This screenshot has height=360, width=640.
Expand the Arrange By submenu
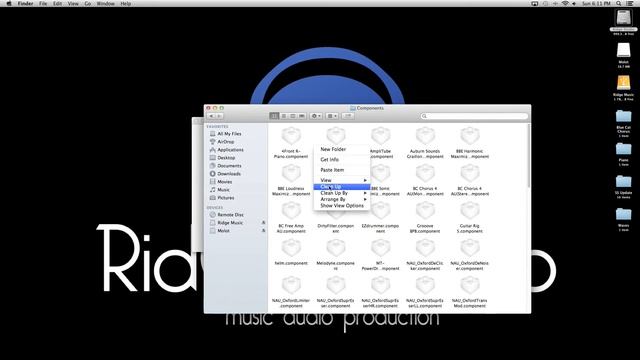point(342,199)
